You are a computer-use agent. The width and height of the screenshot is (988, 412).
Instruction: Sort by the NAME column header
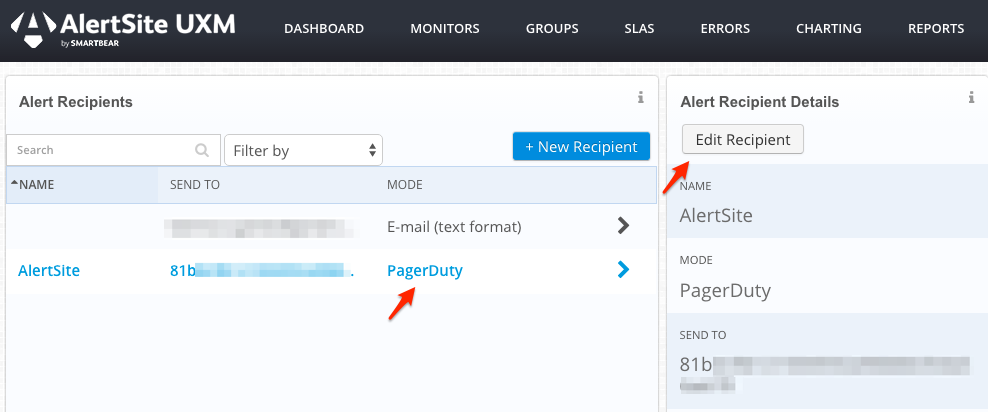coord(37,185)
